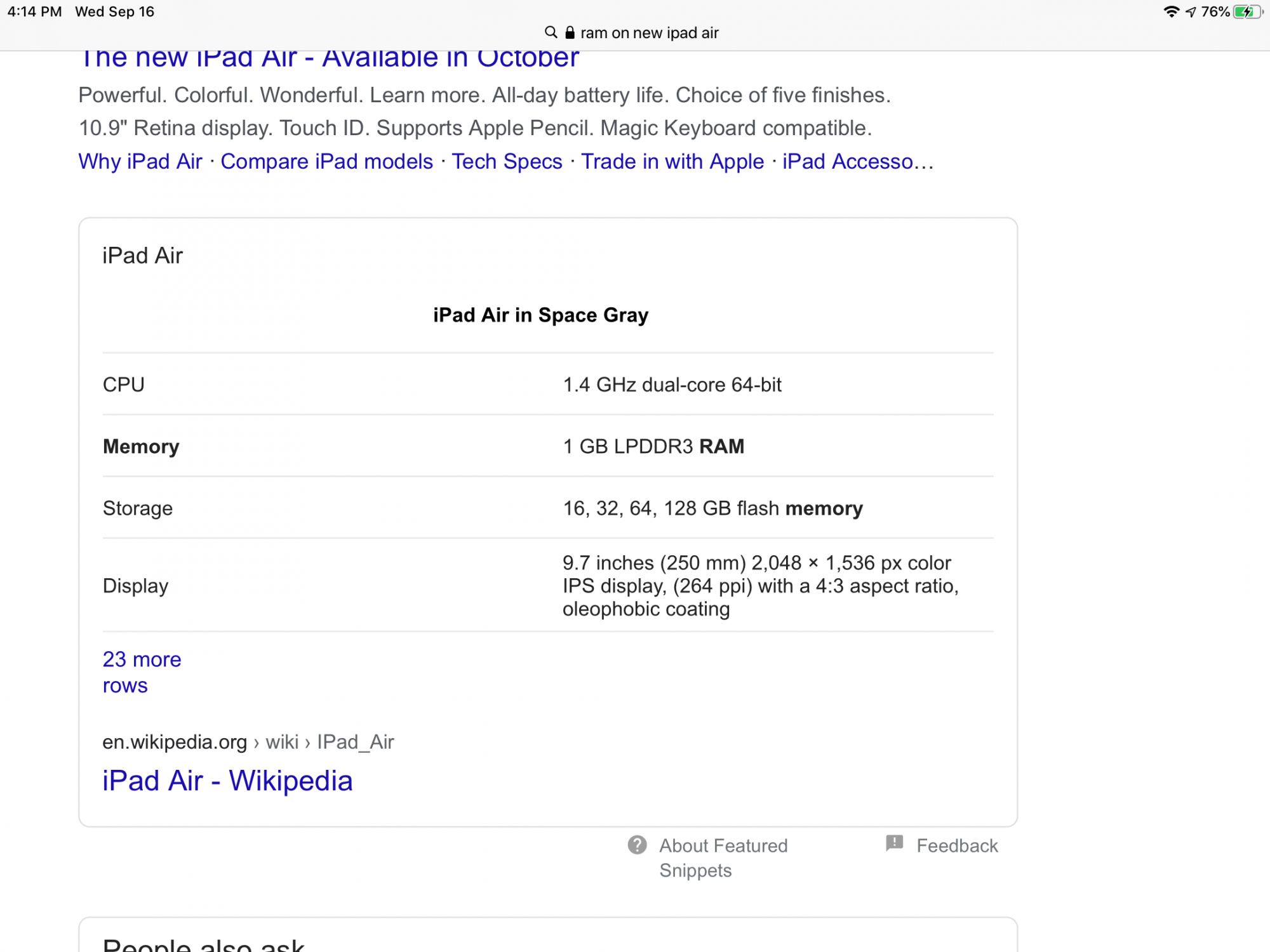Image resolution: width=1270 pixels, height=952 pixels.
Task: Tap the Wed Sep 16 date in status bar
Action: point(115,12)
